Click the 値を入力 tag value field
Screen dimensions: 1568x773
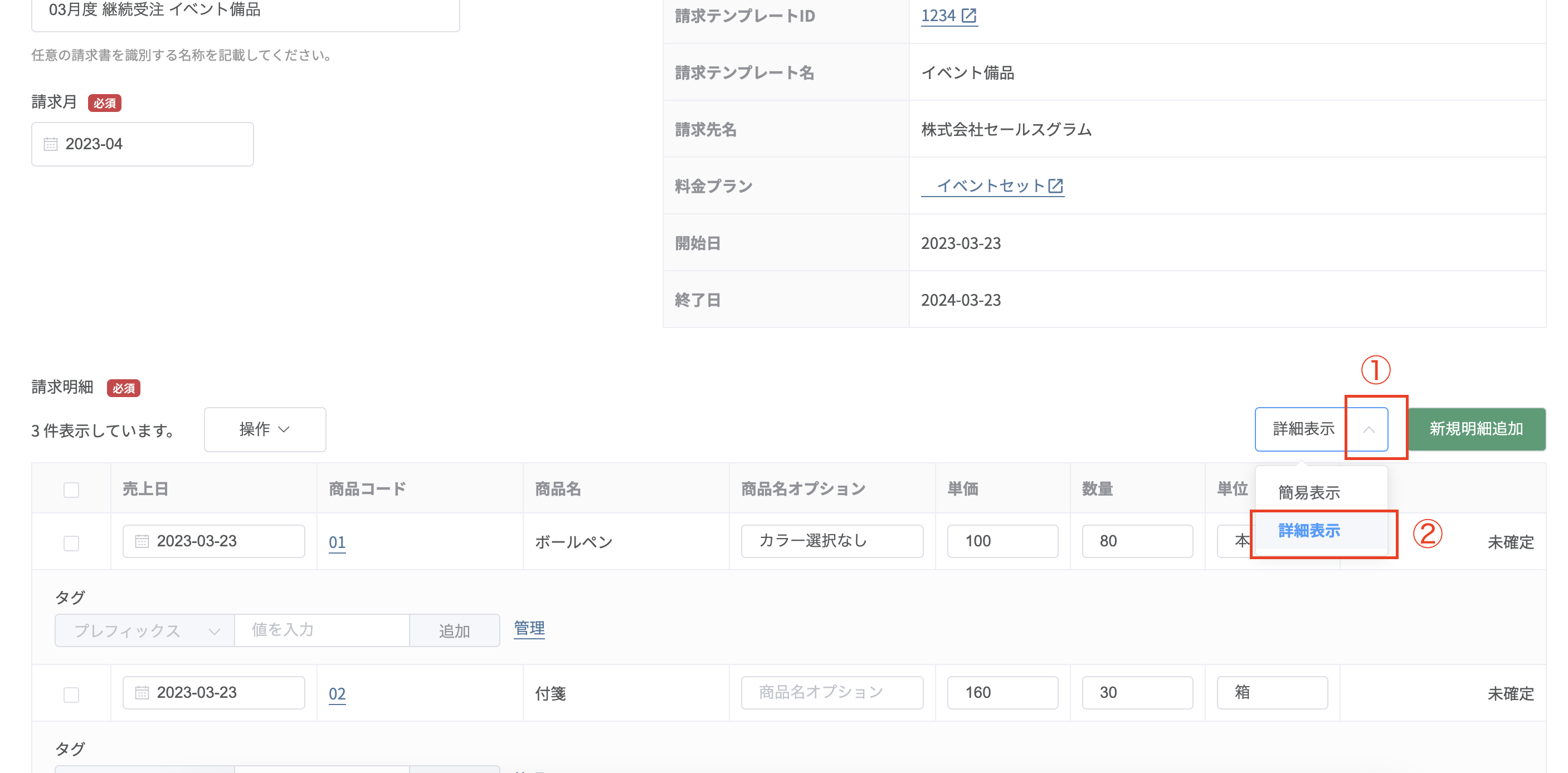pyautogui.click(x=322, y=630)
